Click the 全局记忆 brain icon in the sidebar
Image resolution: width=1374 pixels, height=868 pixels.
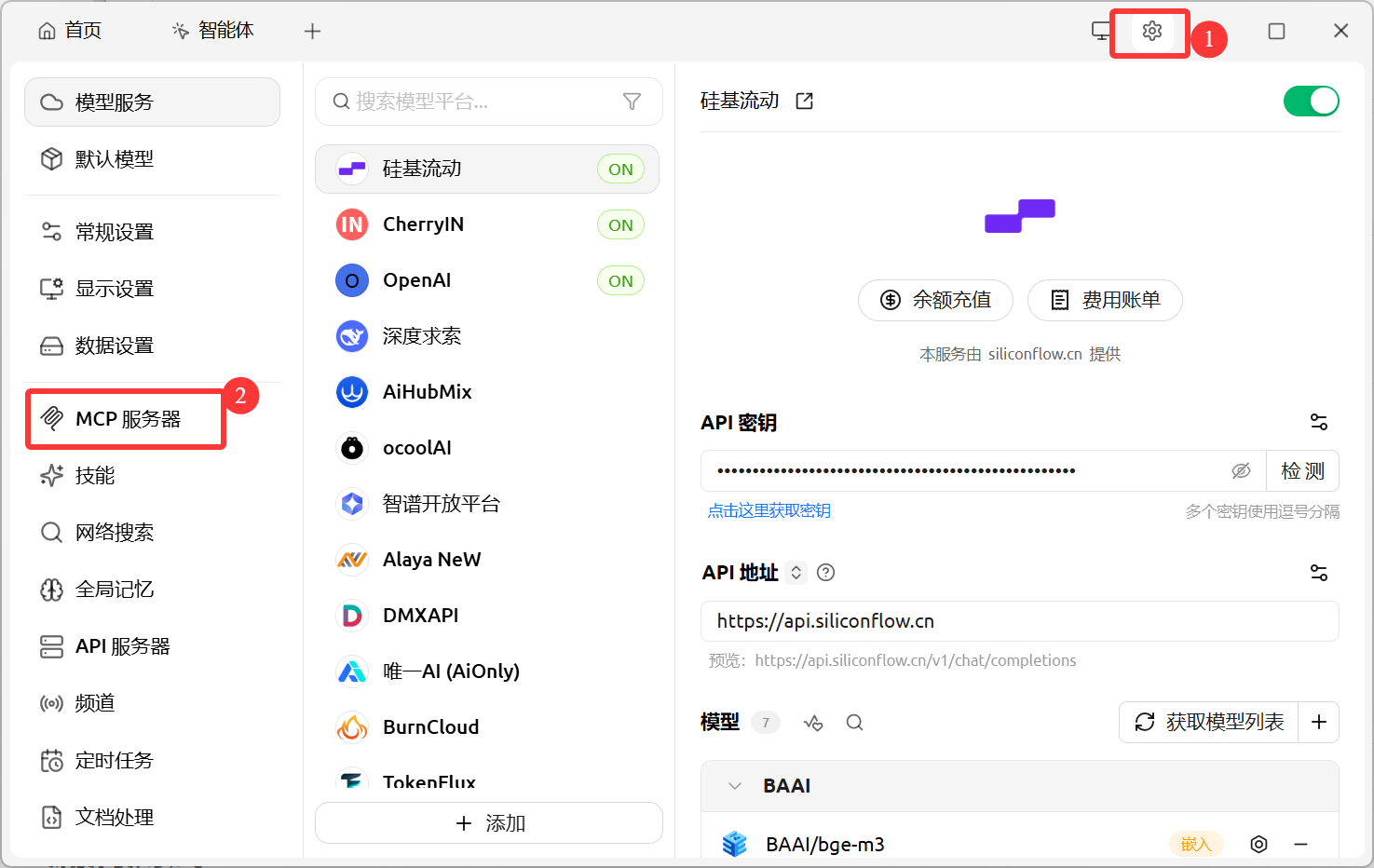pos(51,590)
